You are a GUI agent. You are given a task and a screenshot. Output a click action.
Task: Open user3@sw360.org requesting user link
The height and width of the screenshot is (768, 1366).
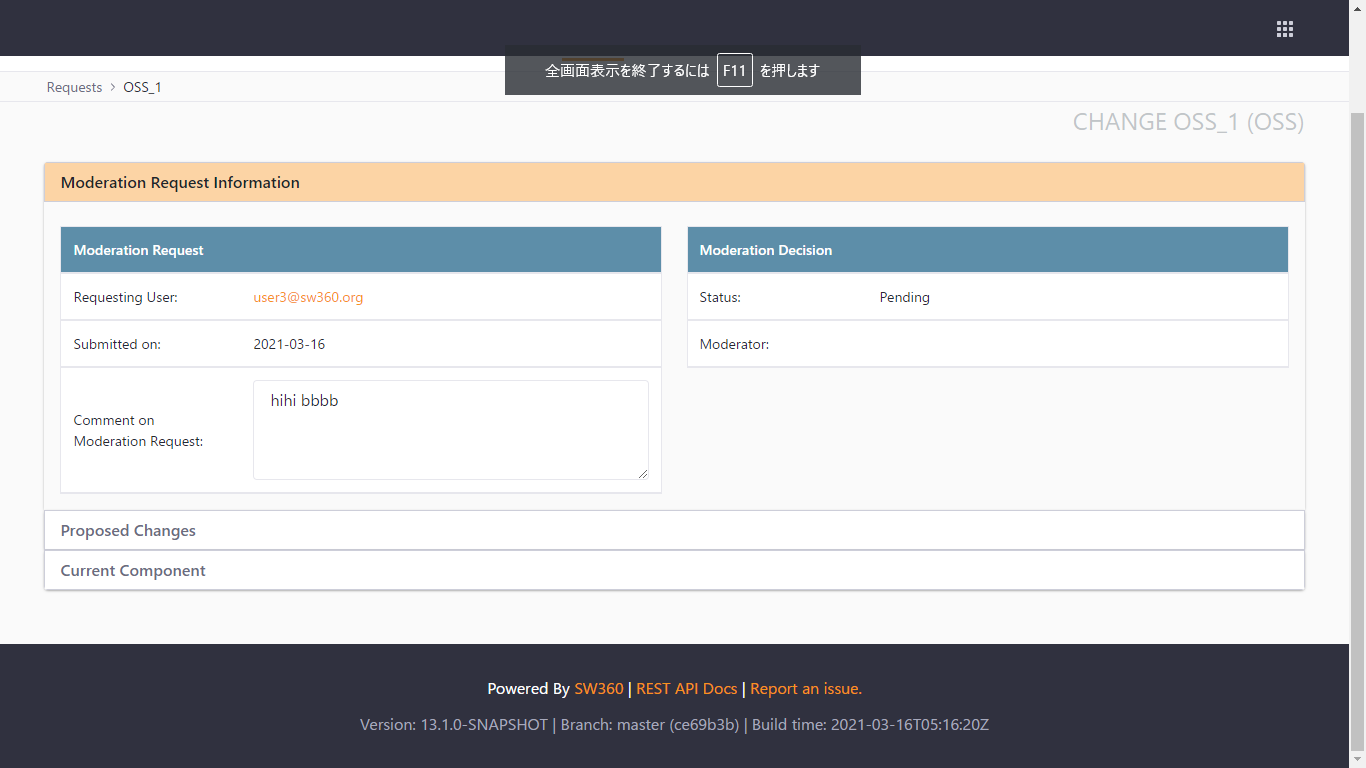(x=308, y=297)
